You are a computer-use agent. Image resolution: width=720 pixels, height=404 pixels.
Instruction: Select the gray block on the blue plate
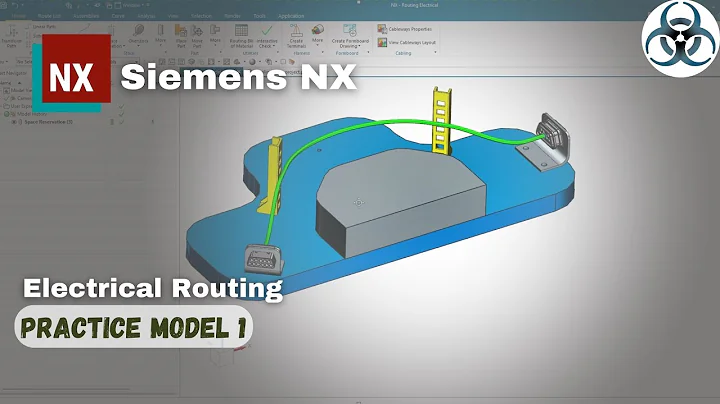401,202
